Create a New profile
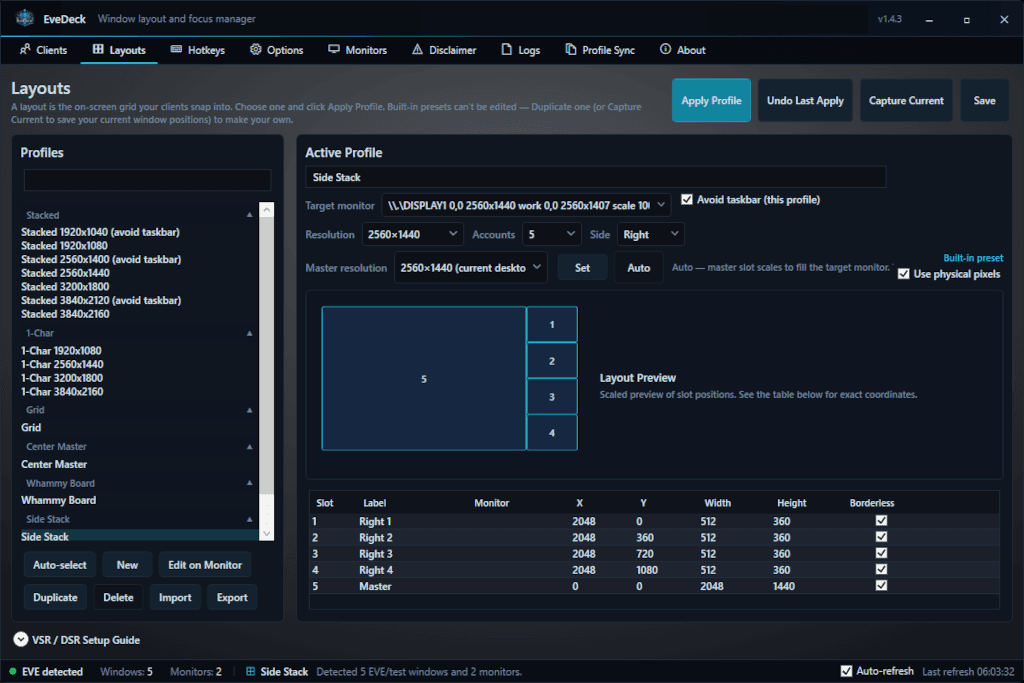 pyautogui.click(x=127, y=565)
